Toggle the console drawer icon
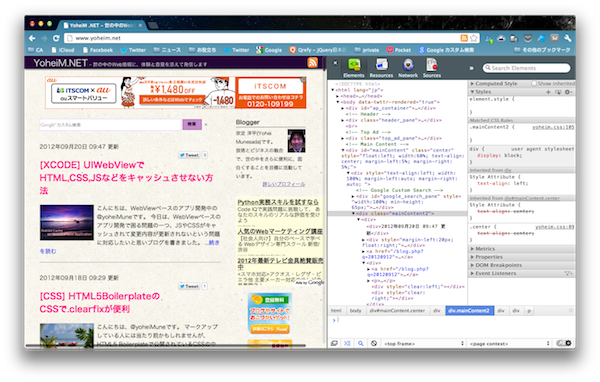 click(347, 344)
